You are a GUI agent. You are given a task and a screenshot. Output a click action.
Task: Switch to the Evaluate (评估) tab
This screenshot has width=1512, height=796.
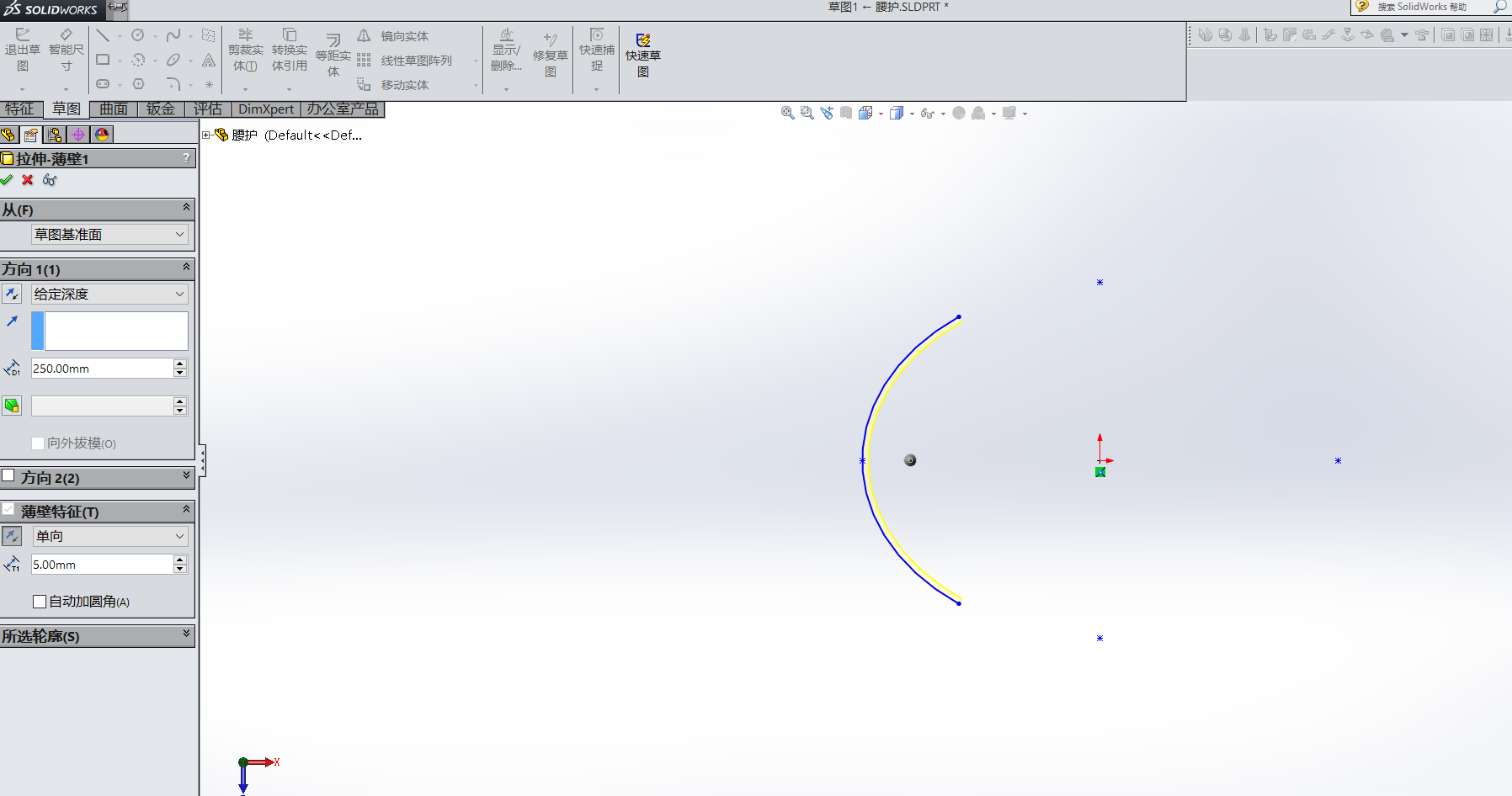tap(208, 109)
